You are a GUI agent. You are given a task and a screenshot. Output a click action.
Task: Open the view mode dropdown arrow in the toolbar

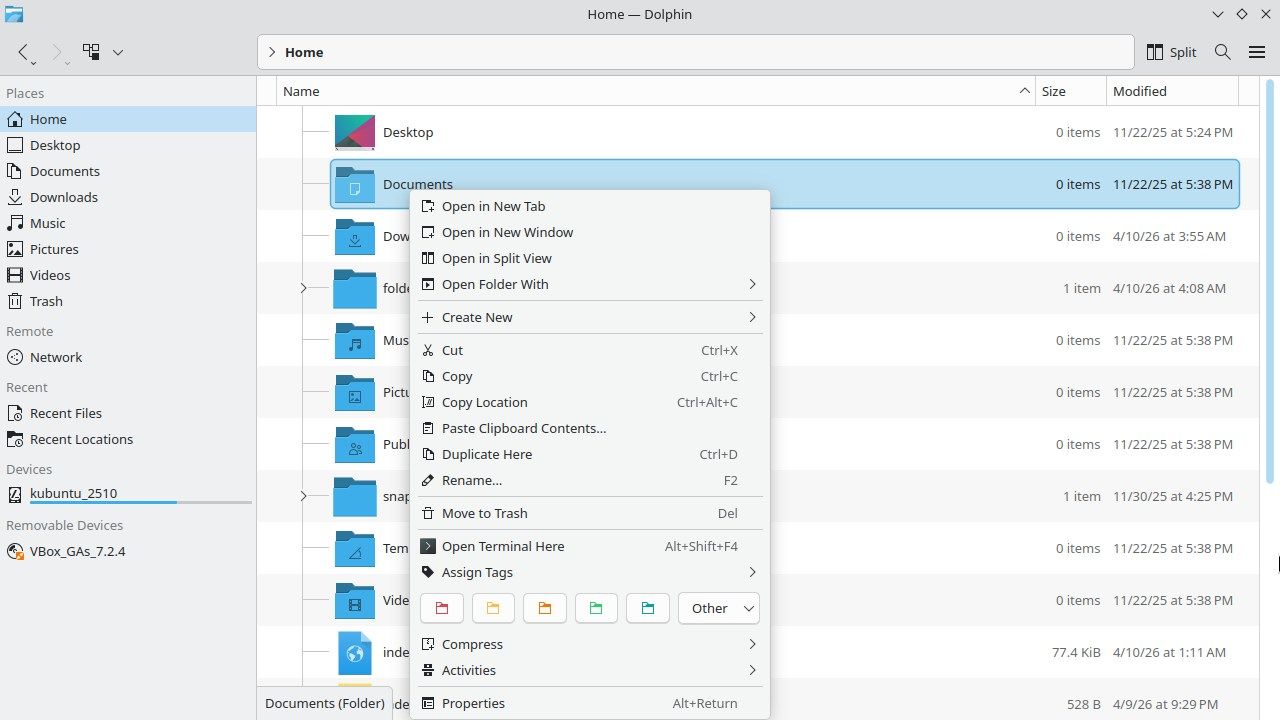pyautogui.click(x=118, y=52)
